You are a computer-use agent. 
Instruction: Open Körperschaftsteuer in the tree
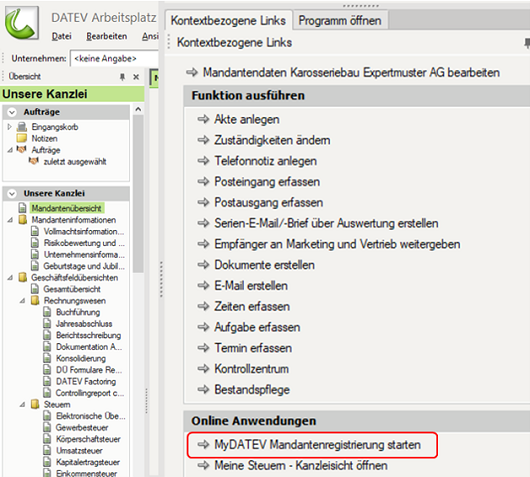pyautogui.click(x=88, y=439)
